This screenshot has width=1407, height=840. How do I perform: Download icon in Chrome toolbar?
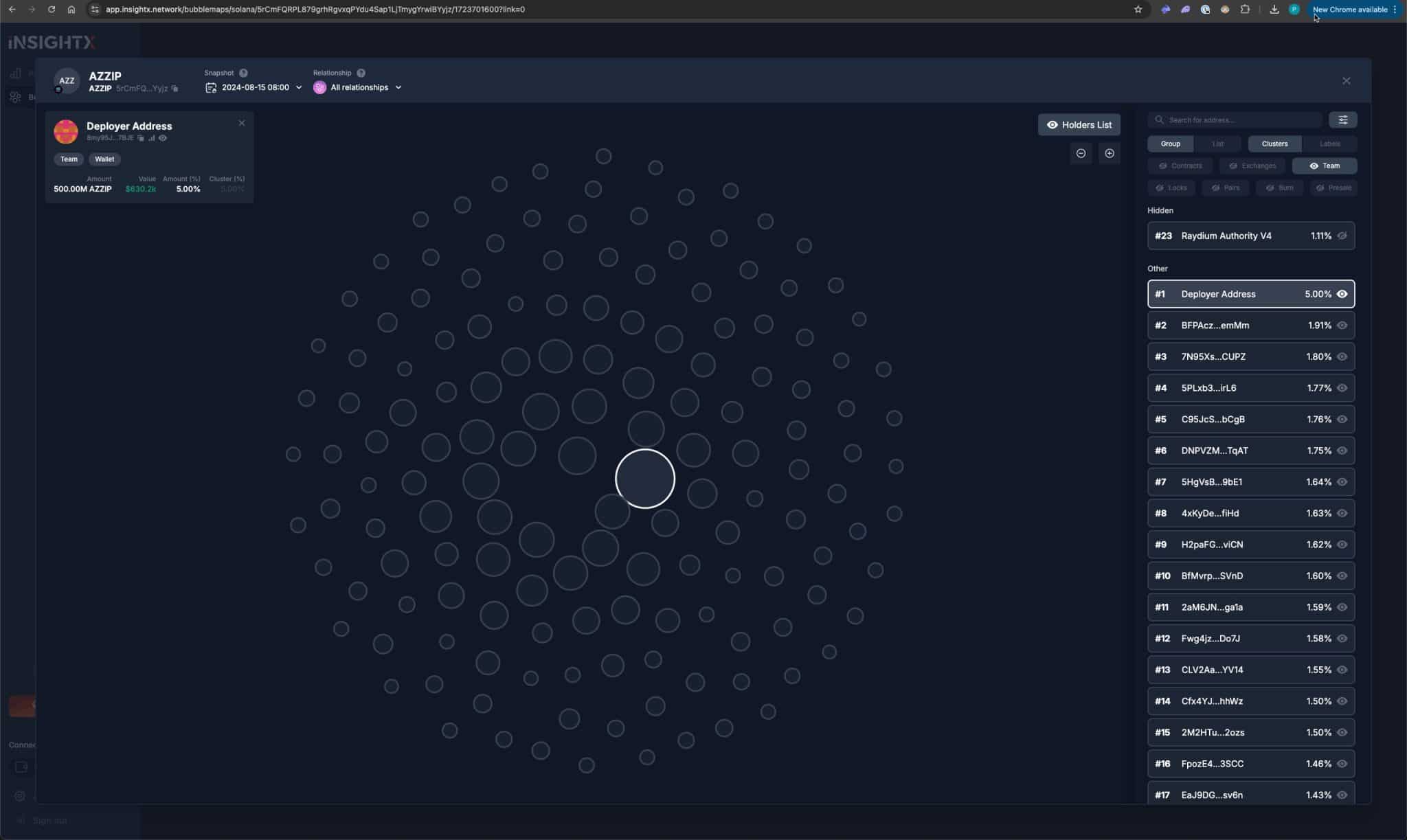click(x=1274, y=10)
